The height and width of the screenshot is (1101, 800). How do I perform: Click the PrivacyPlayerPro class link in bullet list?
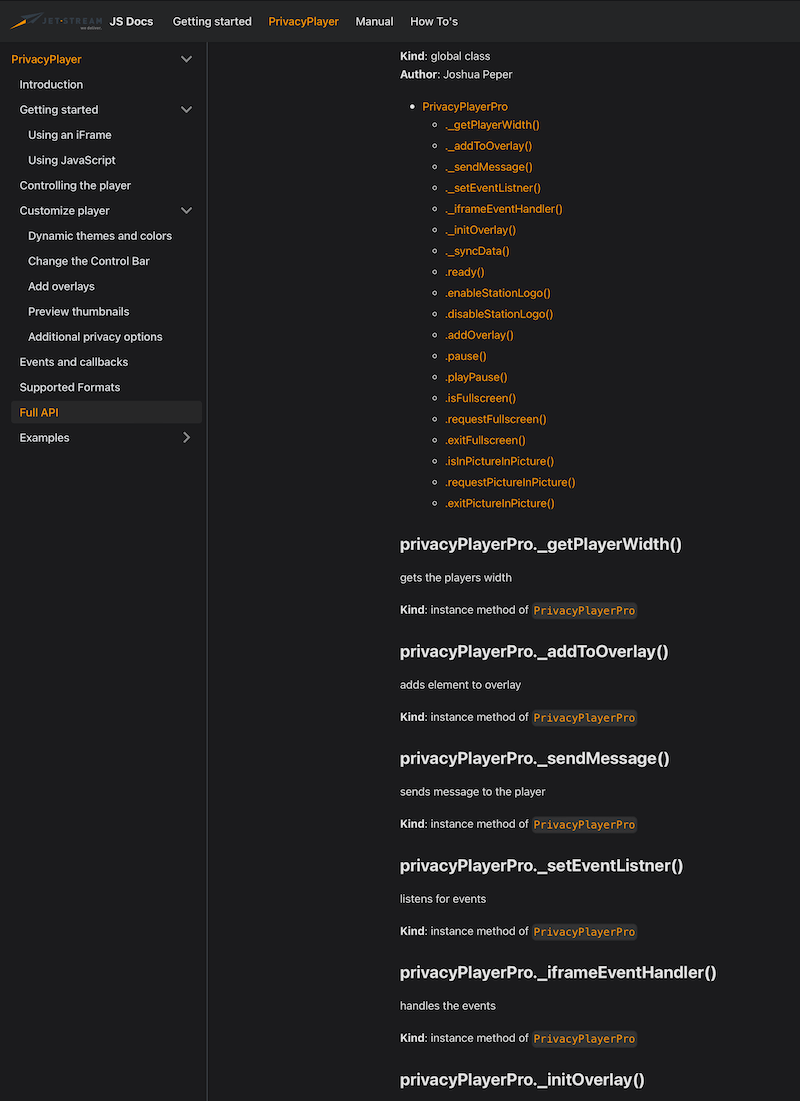pos(465,105)
